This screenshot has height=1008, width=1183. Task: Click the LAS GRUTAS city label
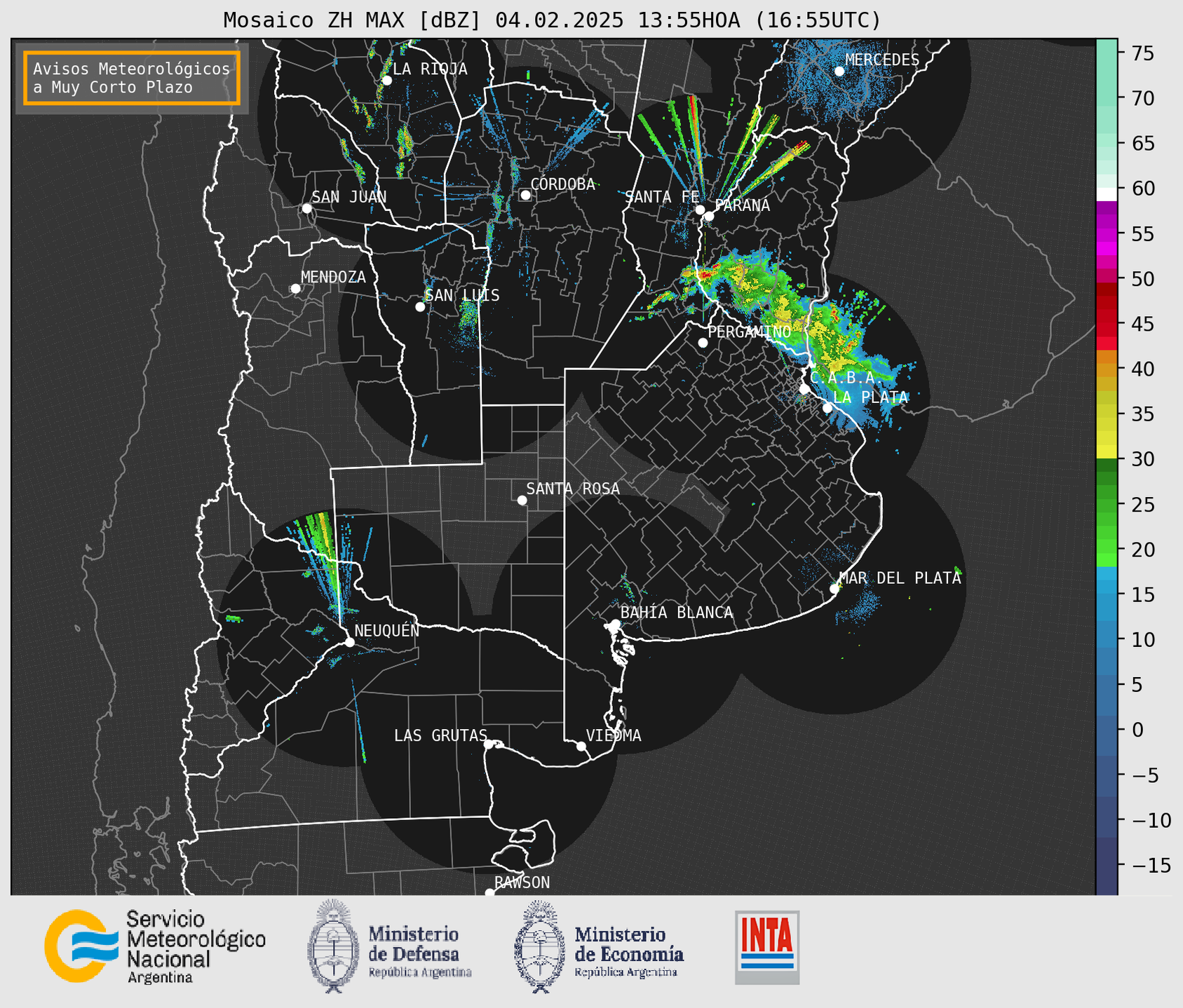pos(440,735)
